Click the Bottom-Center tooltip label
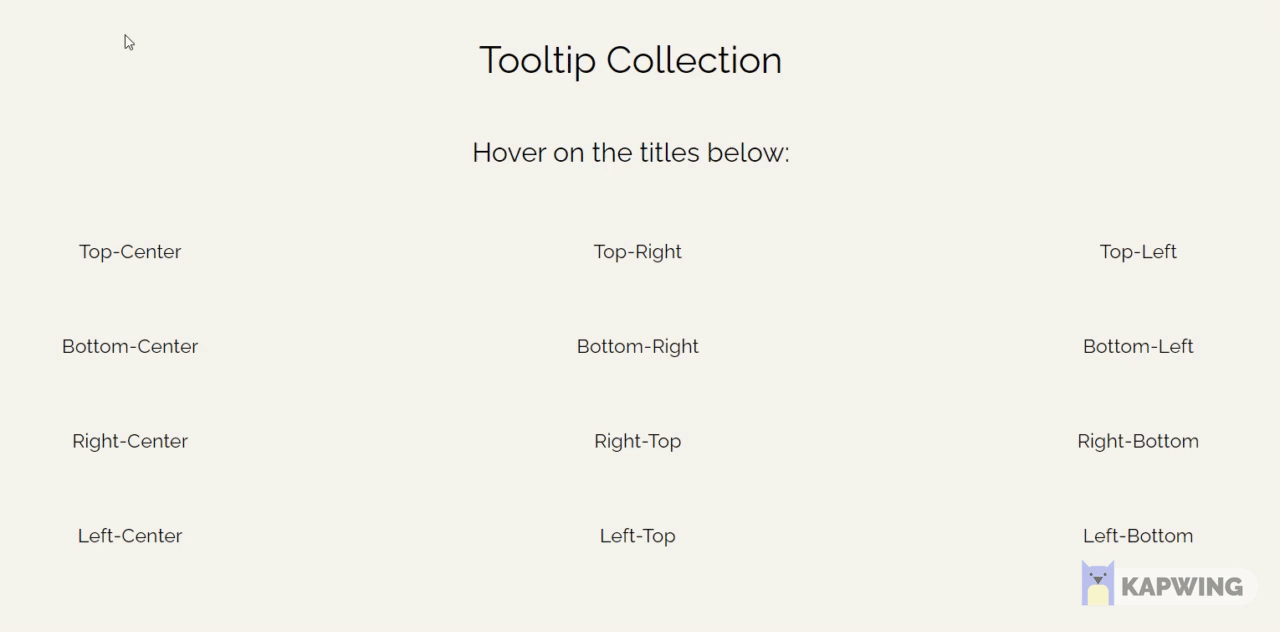The height and width of the screenshot is (632, 1280). (130, 346)
